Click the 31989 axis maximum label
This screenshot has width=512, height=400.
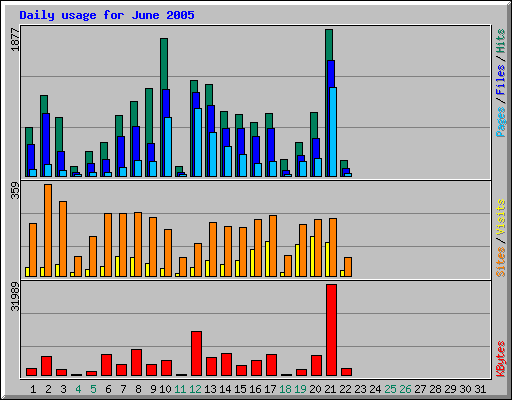coord(15,297)
